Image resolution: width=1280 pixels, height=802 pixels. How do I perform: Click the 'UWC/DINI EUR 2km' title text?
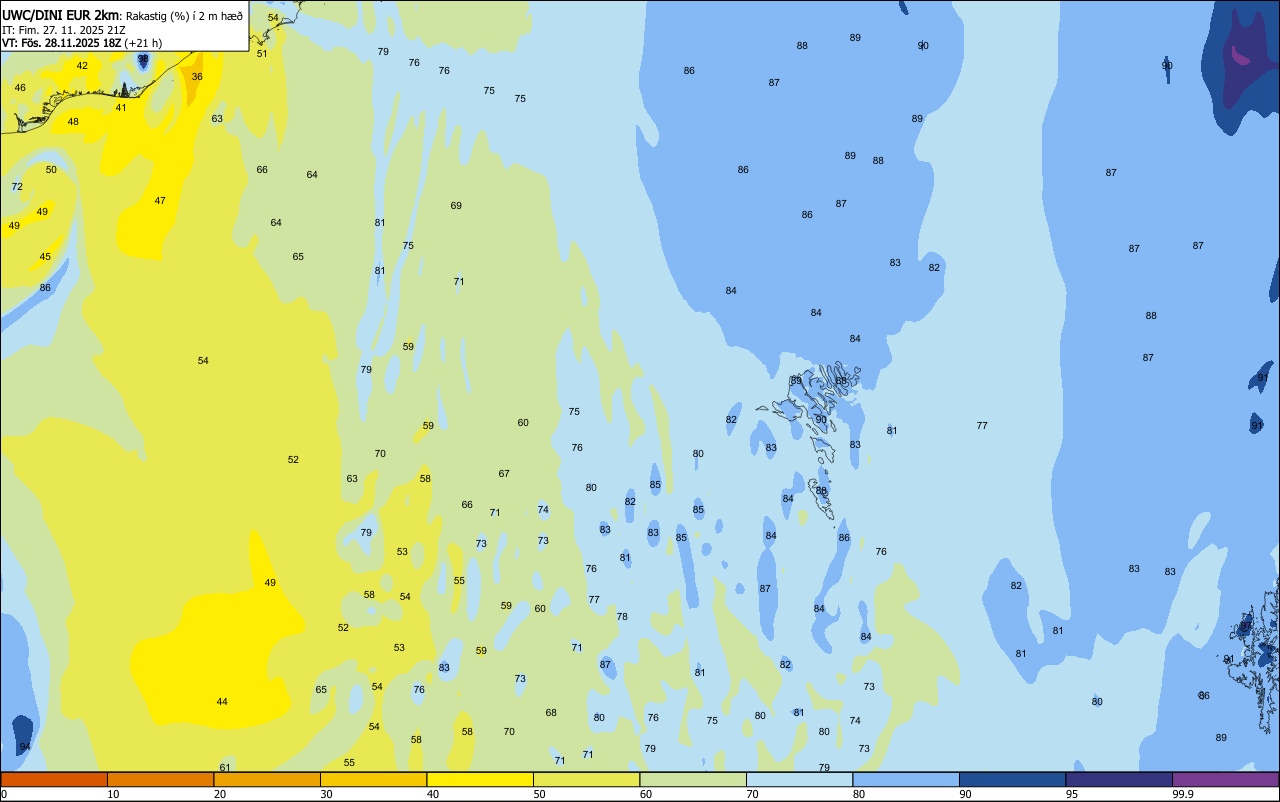[x=60, y=15]
